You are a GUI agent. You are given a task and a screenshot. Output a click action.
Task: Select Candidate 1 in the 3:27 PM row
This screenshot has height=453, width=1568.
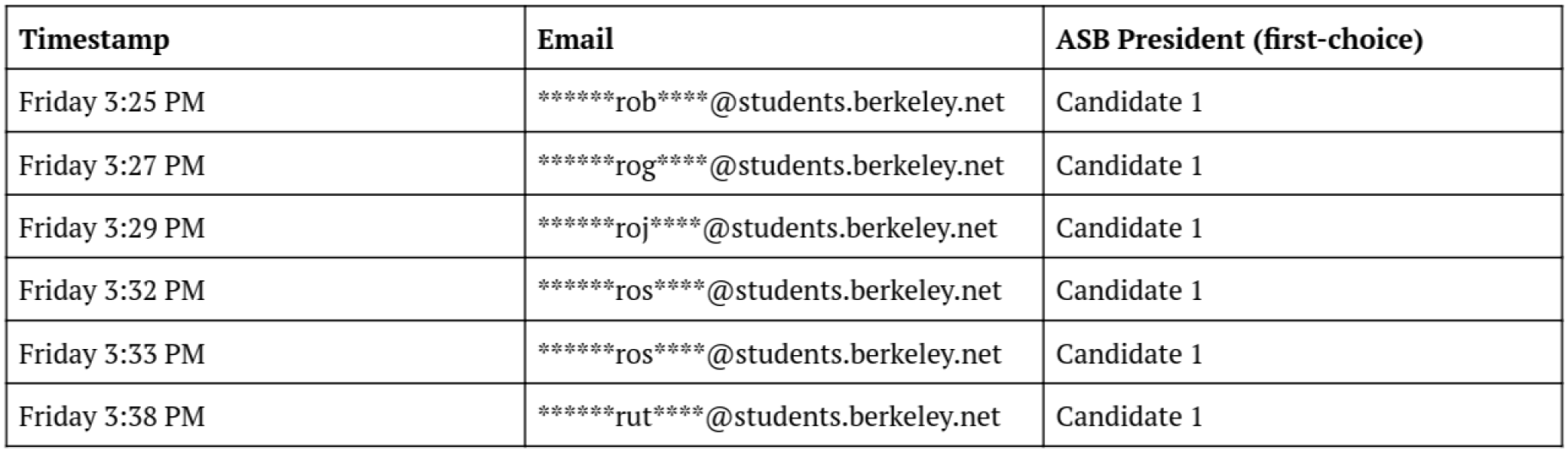[x=1129, y=165]
